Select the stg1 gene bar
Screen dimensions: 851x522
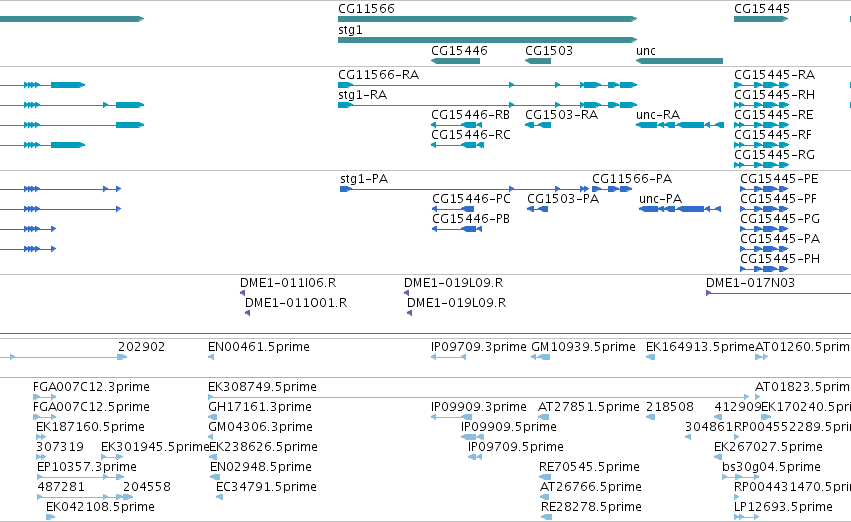click(487, 40)
